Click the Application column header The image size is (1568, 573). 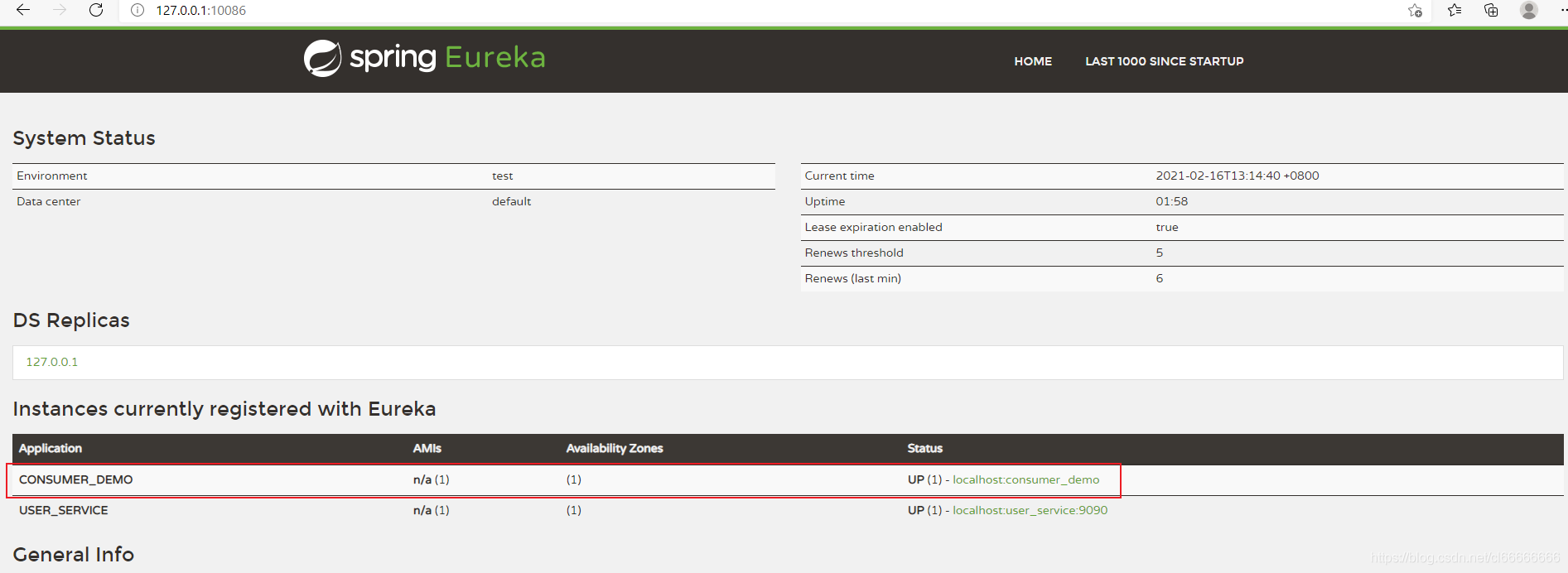pyautogui.click(x=51, y=448)
